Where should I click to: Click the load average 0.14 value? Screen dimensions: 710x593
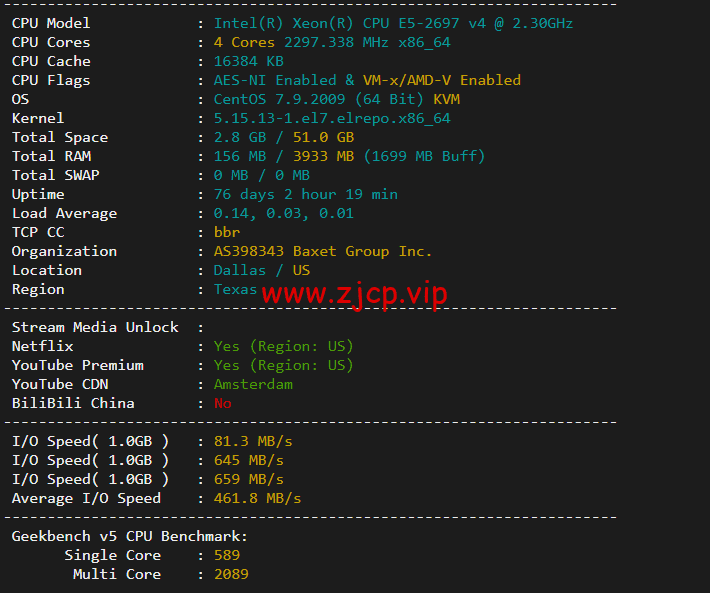(x=231, y=213)
